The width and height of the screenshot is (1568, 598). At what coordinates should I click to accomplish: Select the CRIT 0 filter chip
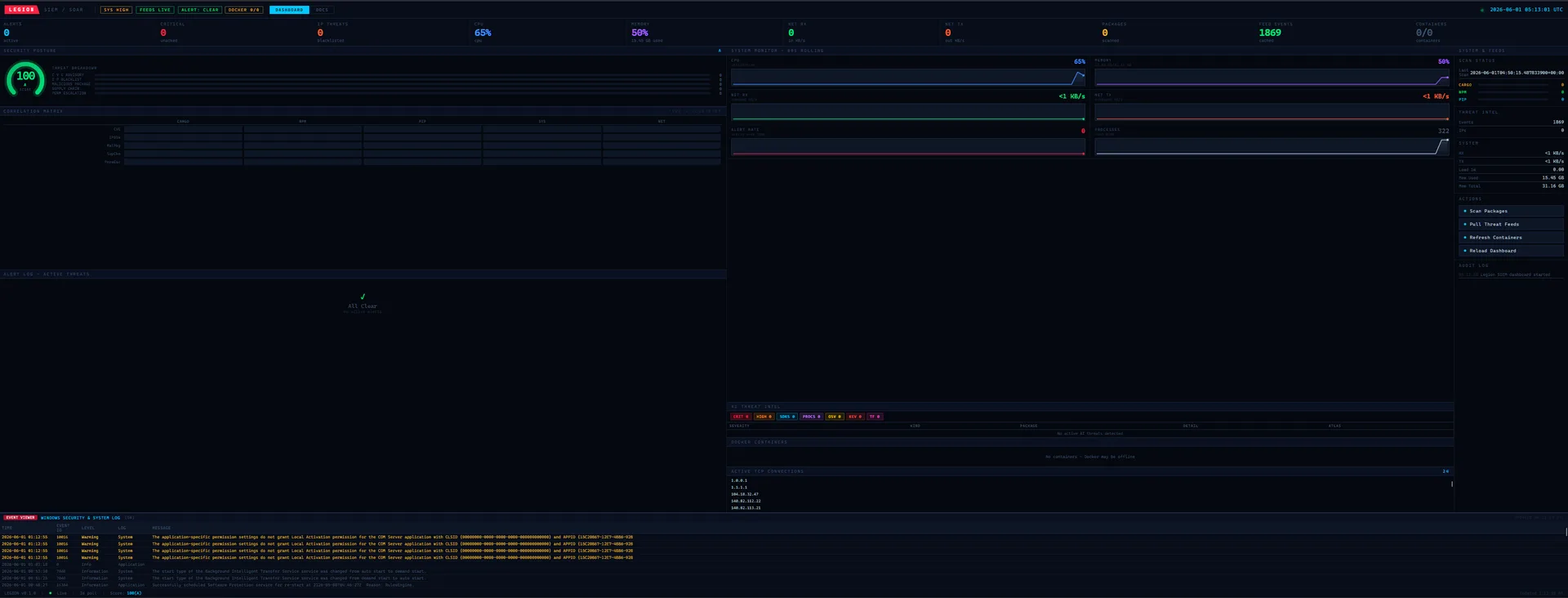pos(740,417)
